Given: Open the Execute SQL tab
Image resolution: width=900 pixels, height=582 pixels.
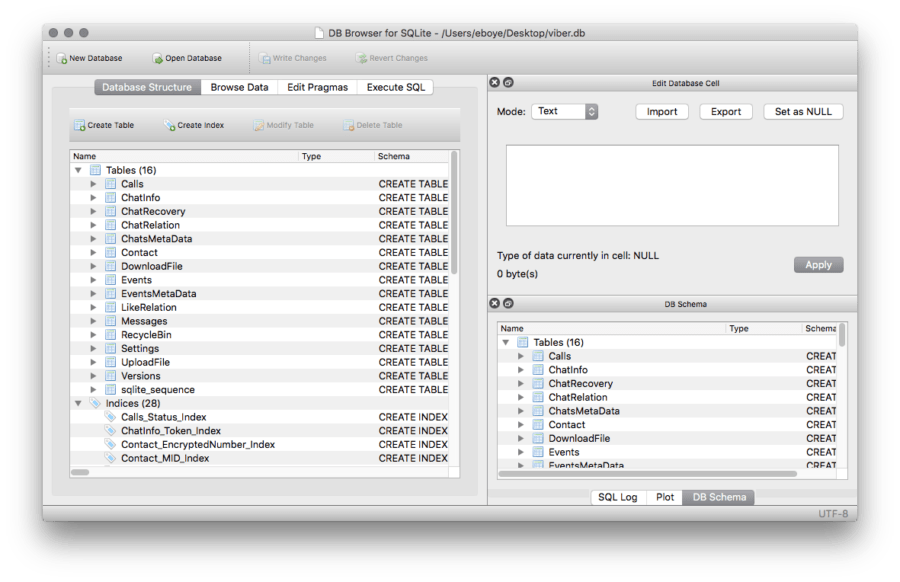Looking at the screenshot, I should [x=395, y=87].
